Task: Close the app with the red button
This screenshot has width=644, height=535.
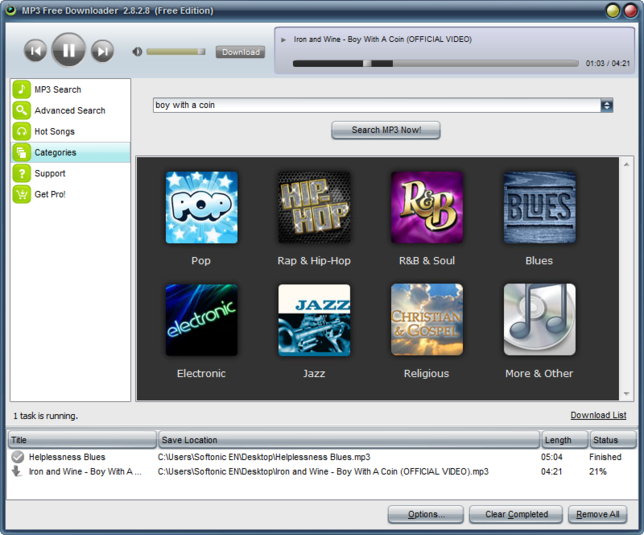Action: click(630, 11)
